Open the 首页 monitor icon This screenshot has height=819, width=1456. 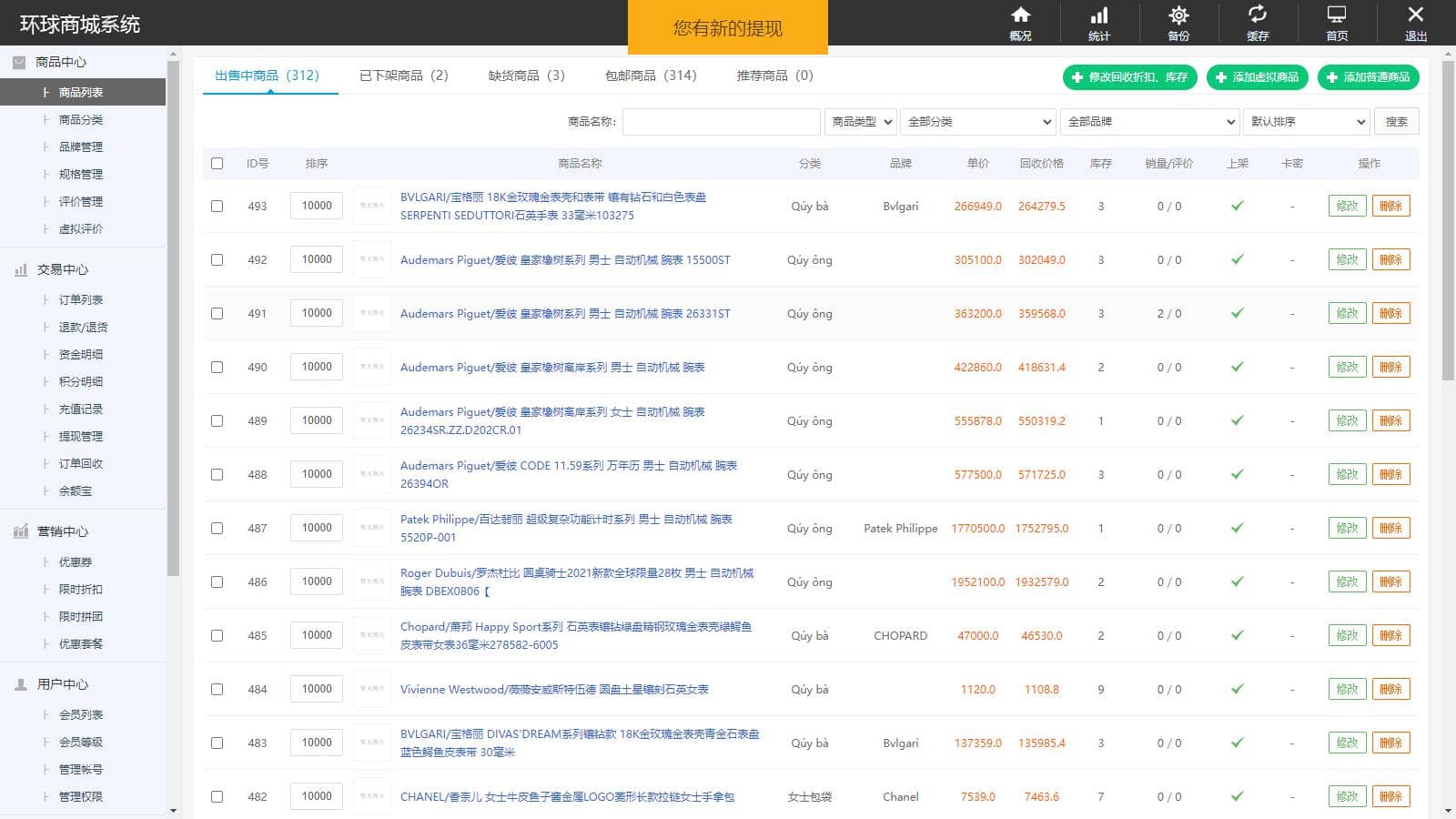pyautogui.click(x=1337, y=15)
